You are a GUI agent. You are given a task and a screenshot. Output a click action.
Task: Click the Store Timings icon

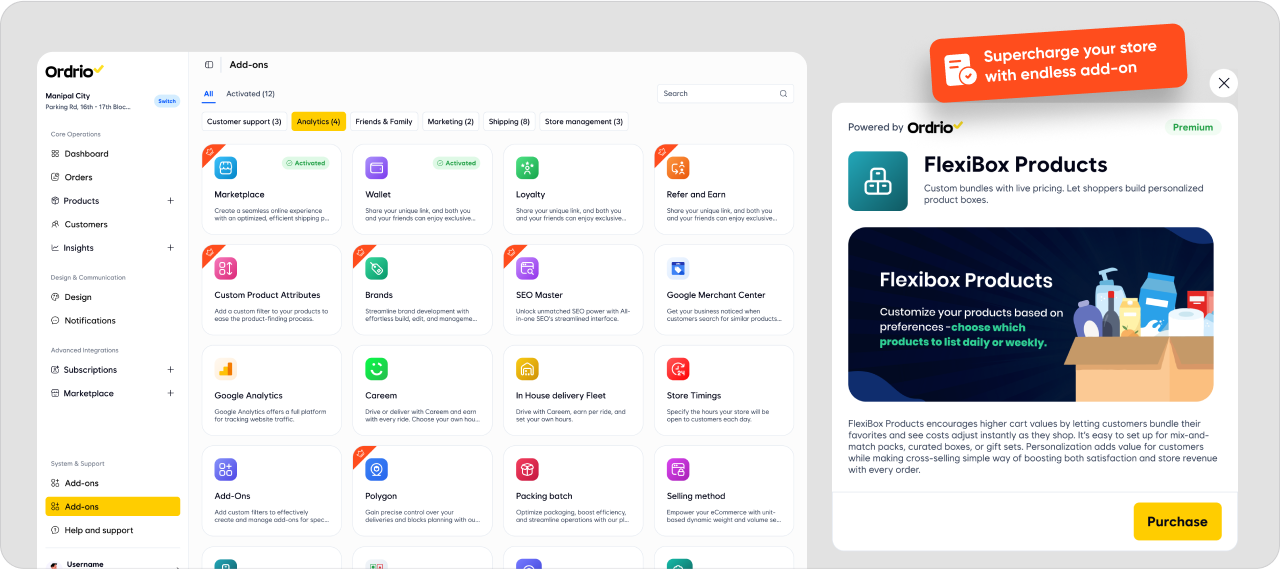678,369
